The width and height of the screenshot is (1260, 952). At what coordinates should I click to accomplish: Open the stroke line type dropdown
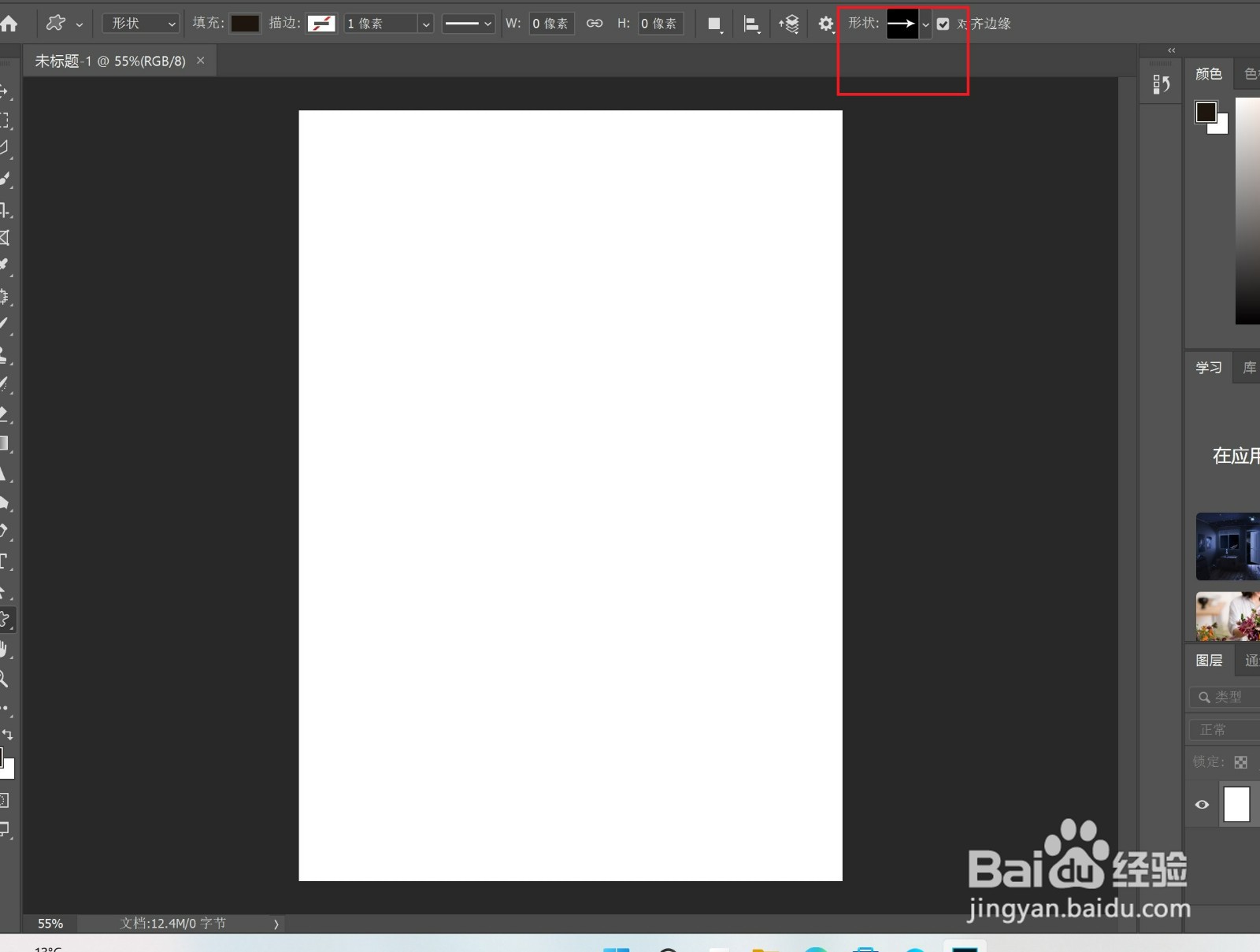point(468,24)
